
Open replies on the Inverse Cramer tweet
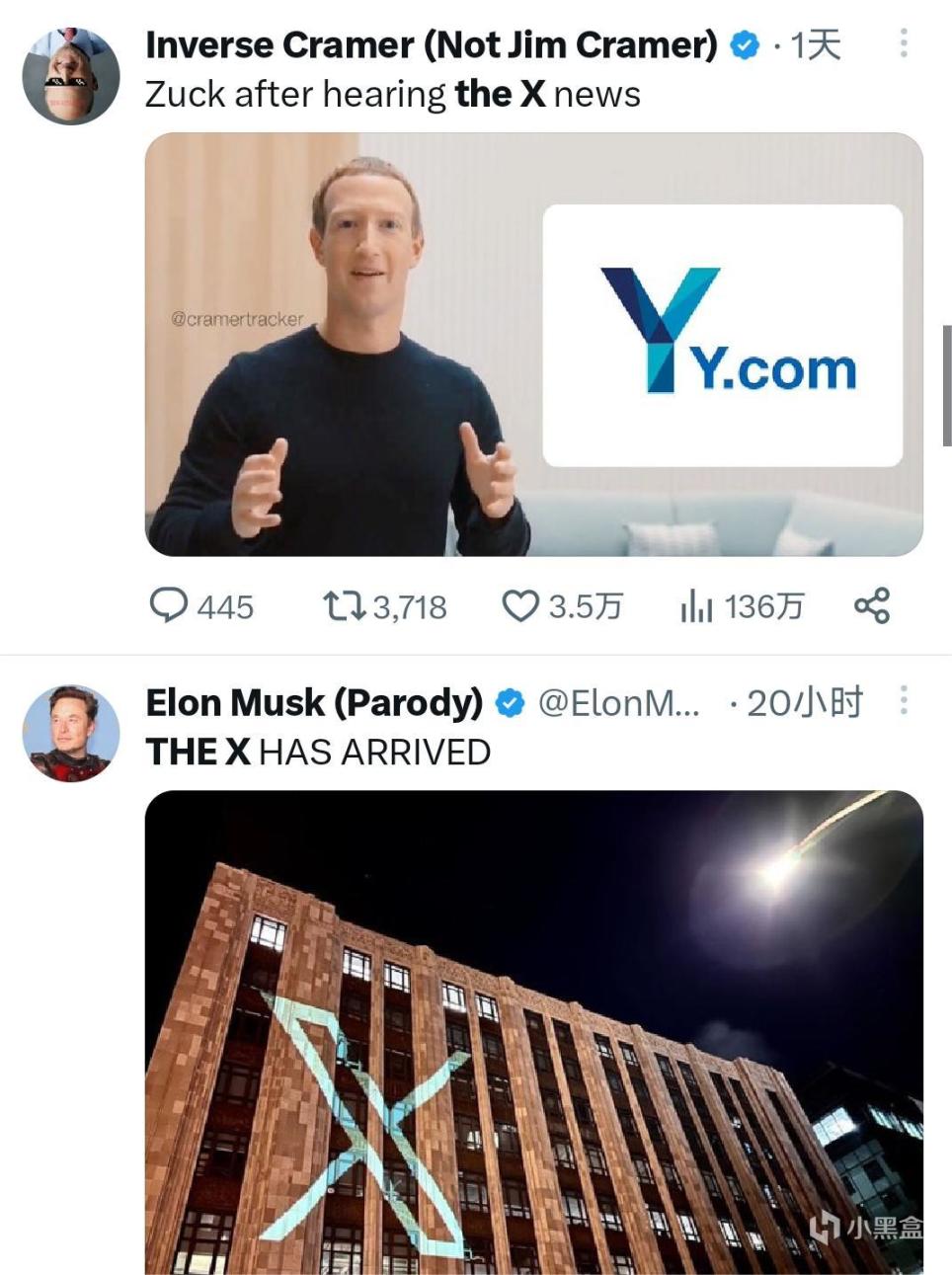pyautogui.click(x=169, y=604)
